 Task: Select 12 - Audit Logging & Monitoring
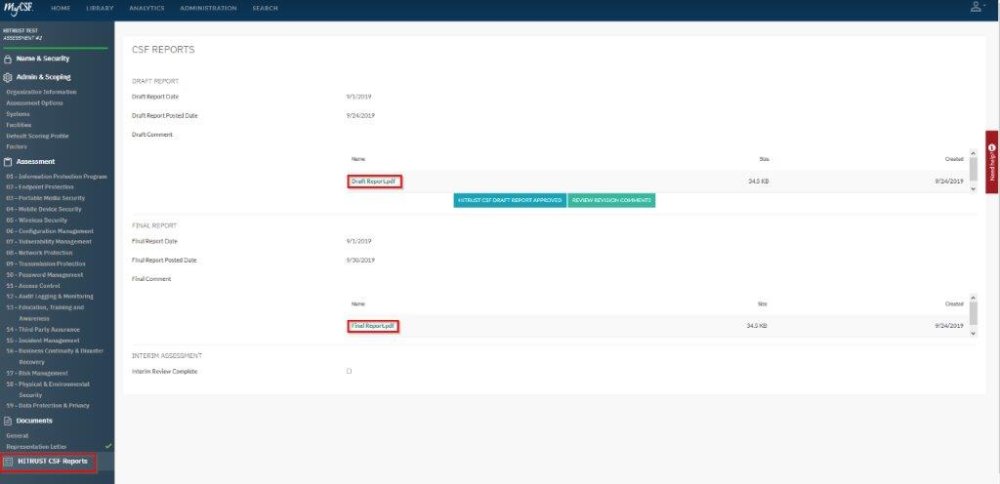click(50, 297)
